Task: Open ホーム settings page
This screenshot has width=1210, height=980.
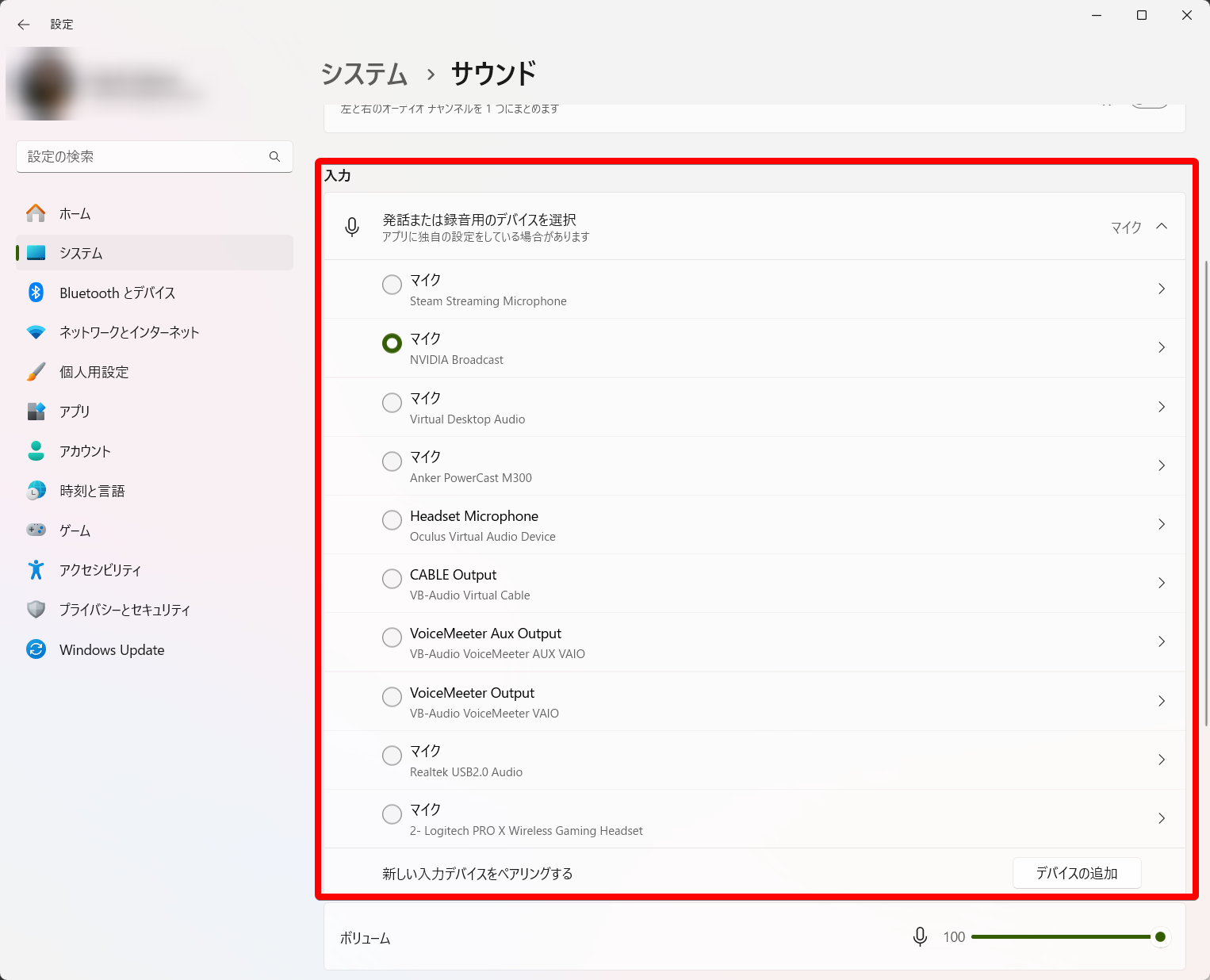Action: 155,213
